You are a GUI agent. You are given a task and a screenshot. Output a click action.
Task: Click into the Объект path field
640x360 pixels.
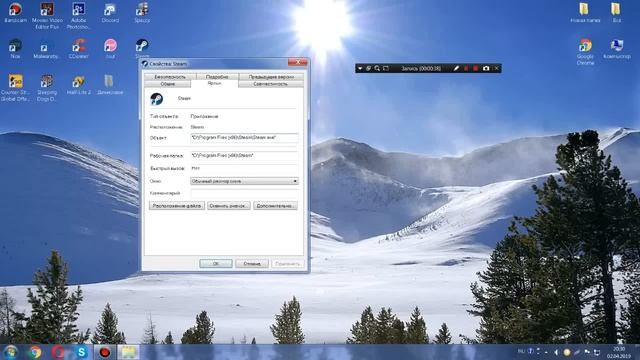coord(244,138)
